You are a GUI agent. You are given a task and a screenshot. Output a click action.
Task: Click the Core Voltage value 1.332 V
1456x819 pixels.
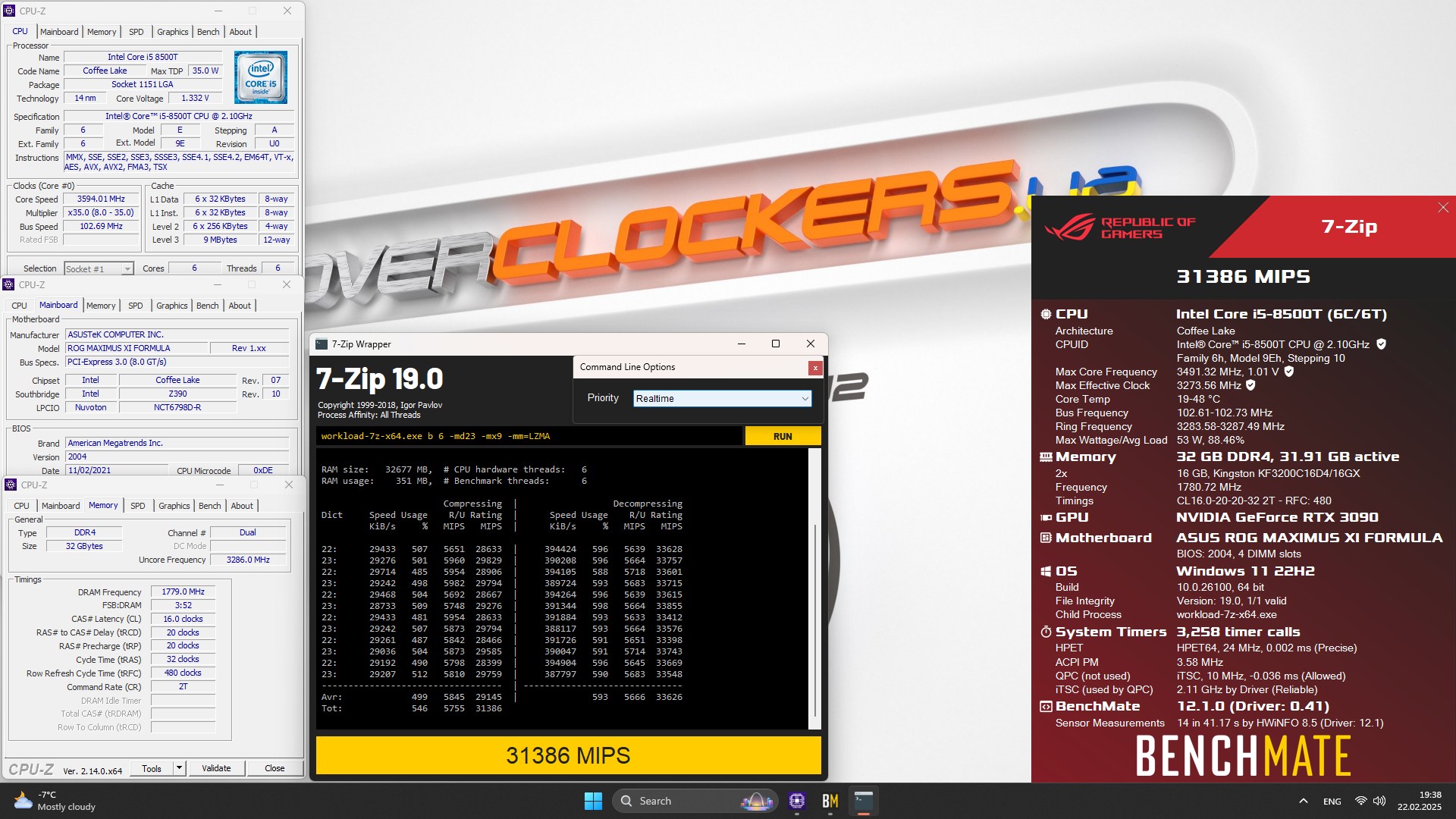coord(195,98)
